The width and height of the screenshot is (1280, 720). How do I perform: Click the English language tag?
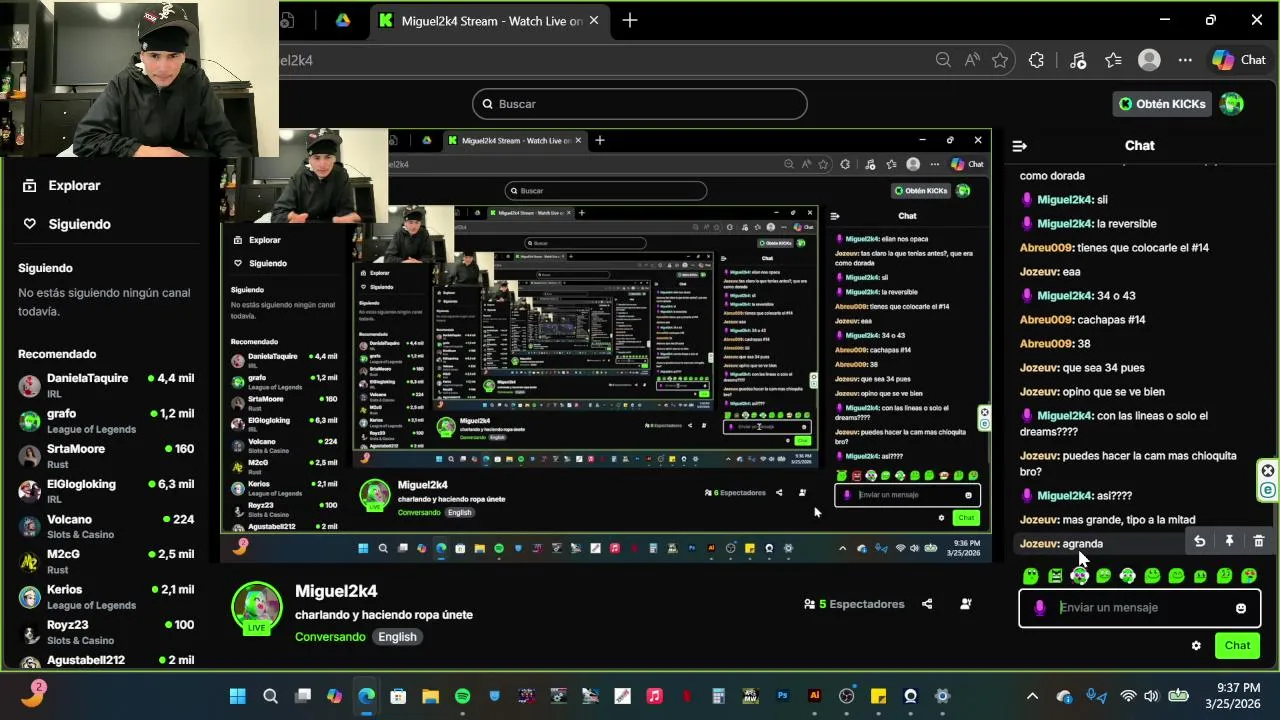[397, 637]
